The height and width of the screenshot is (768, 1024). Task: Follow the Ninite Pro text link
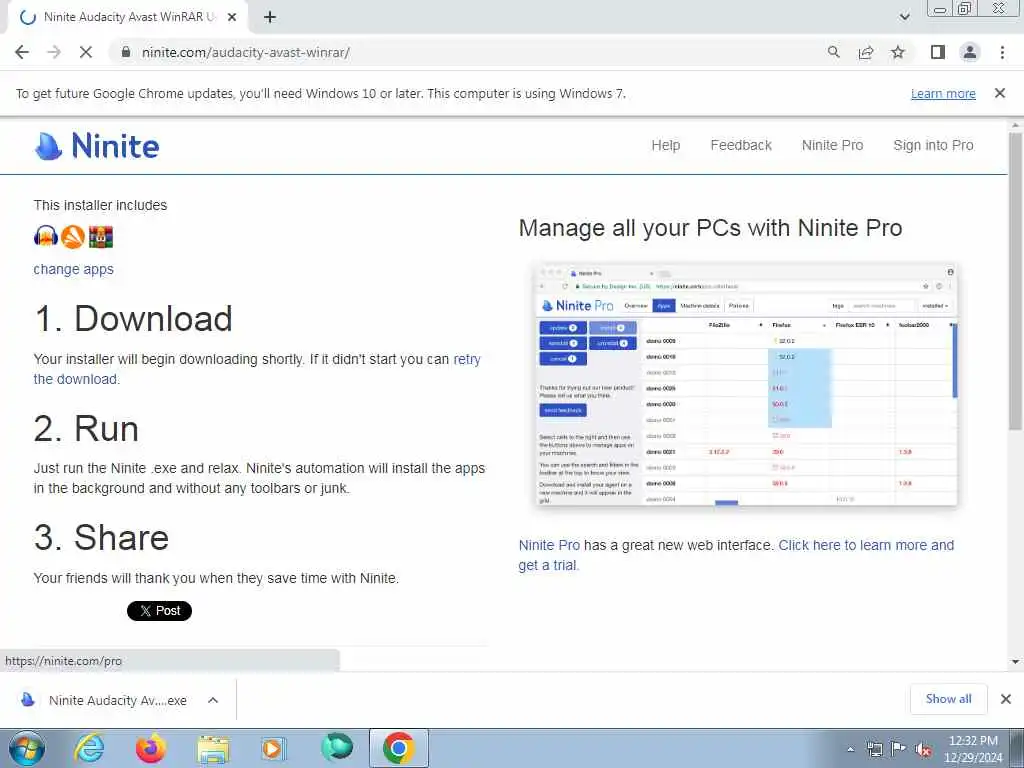(x=549, y=545)
